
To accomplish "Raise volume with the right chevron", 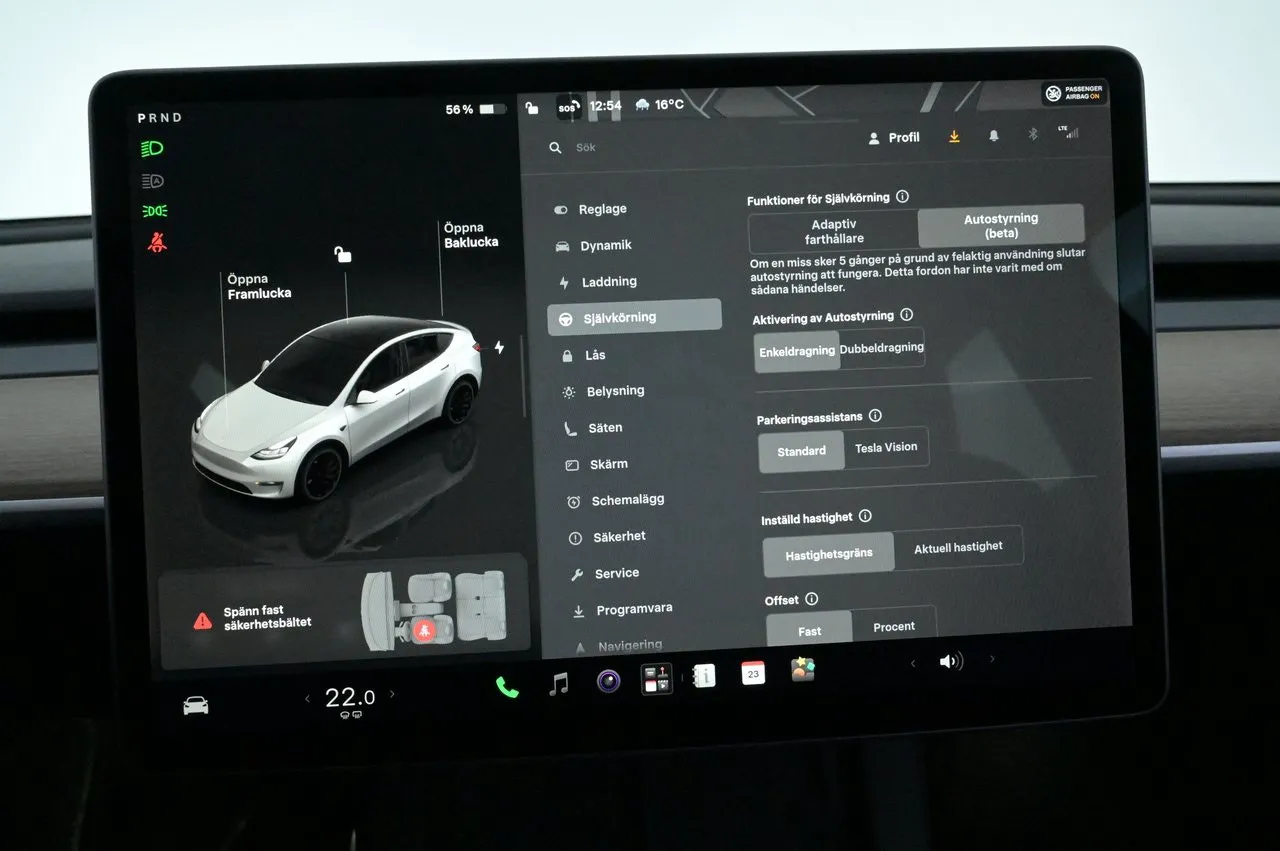I will [x=991, y=659].
